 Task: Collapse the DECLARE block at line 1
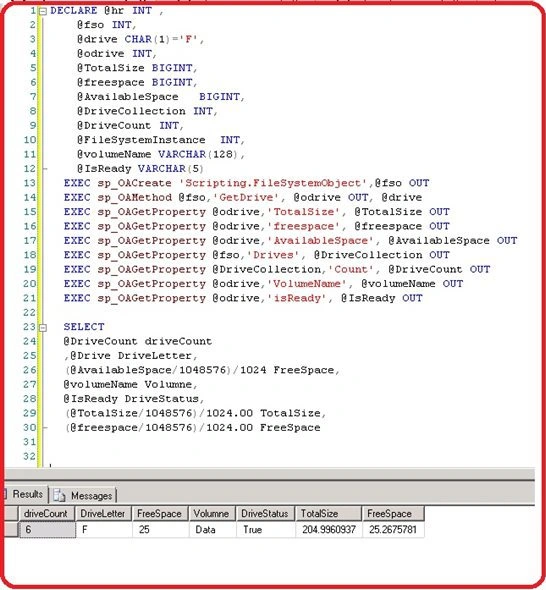coord(43,12)
